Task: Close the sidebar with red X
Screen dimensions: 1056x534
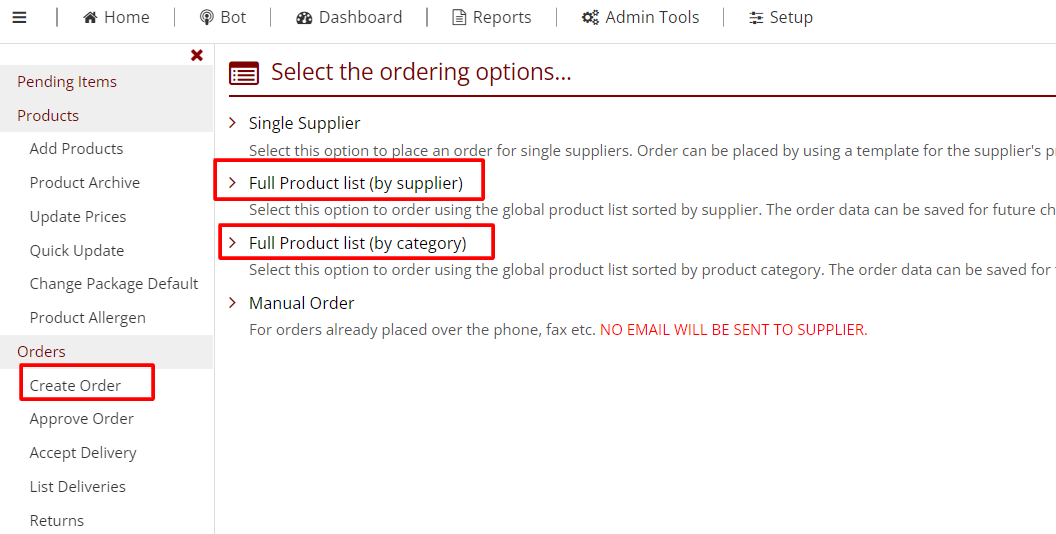Action: coord(197,56)
